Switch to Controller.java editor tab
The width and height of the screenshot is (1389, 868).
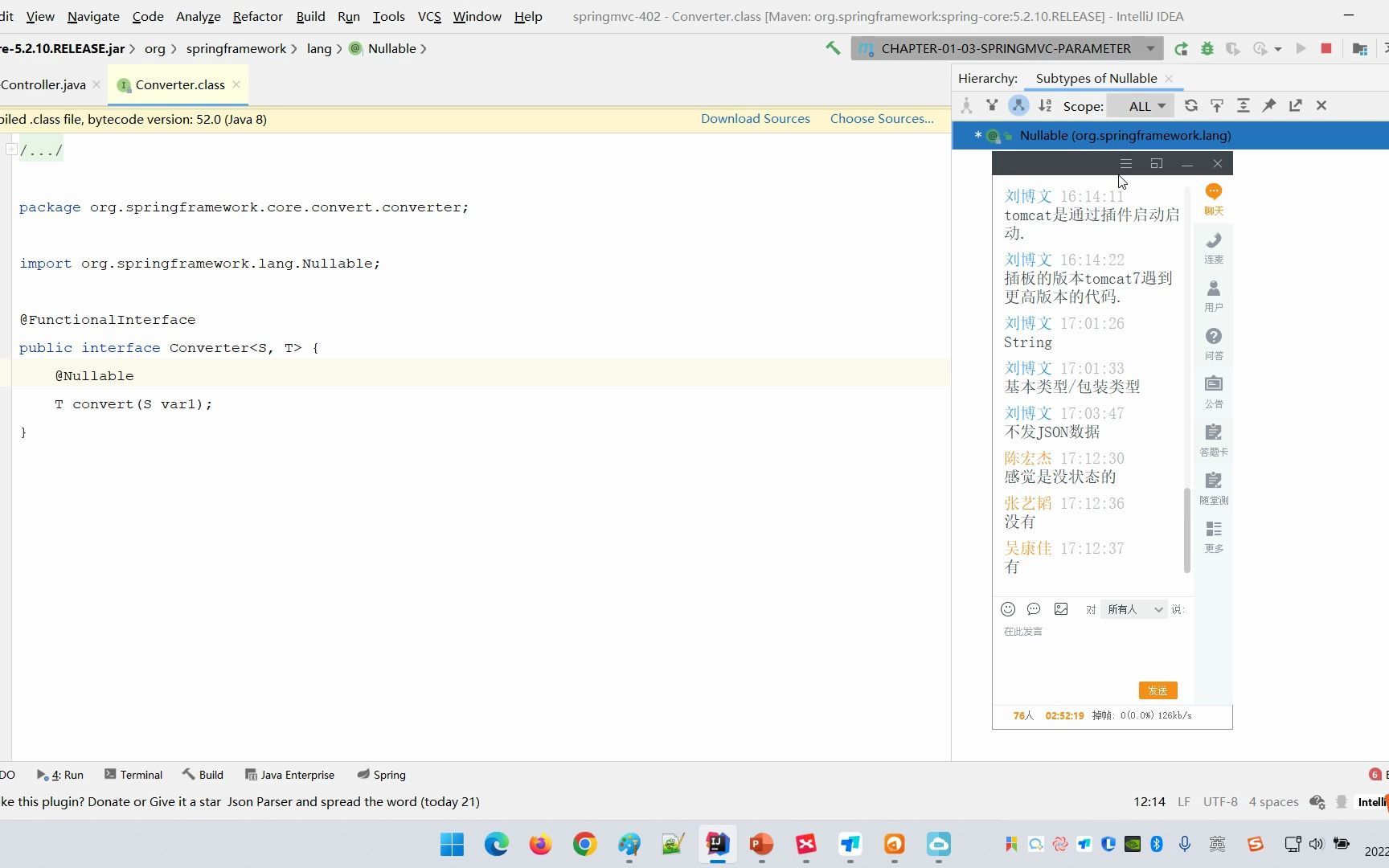pyautogui.click(x=43, y=84)
